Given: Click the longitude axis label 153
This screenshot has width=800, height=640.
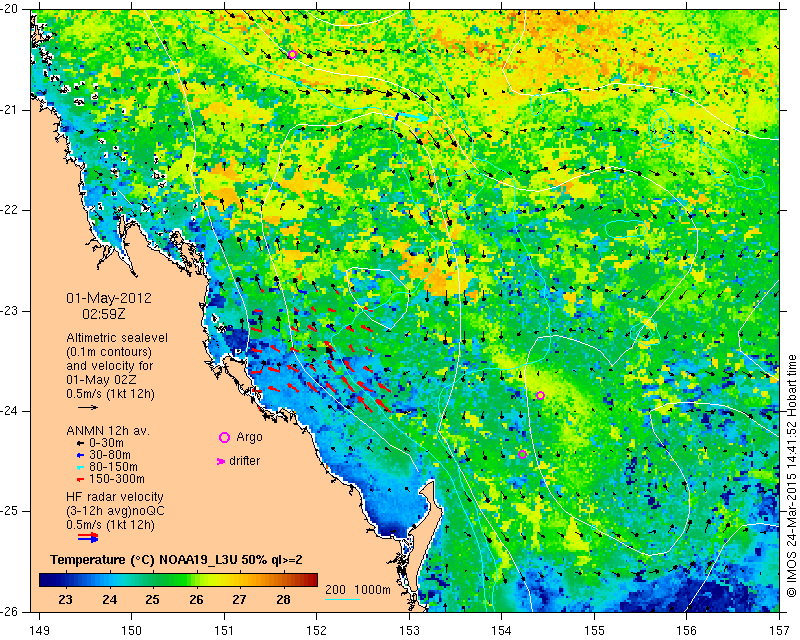Looking at the screenshot, I should pyautogui.click(x=410, y=631).
